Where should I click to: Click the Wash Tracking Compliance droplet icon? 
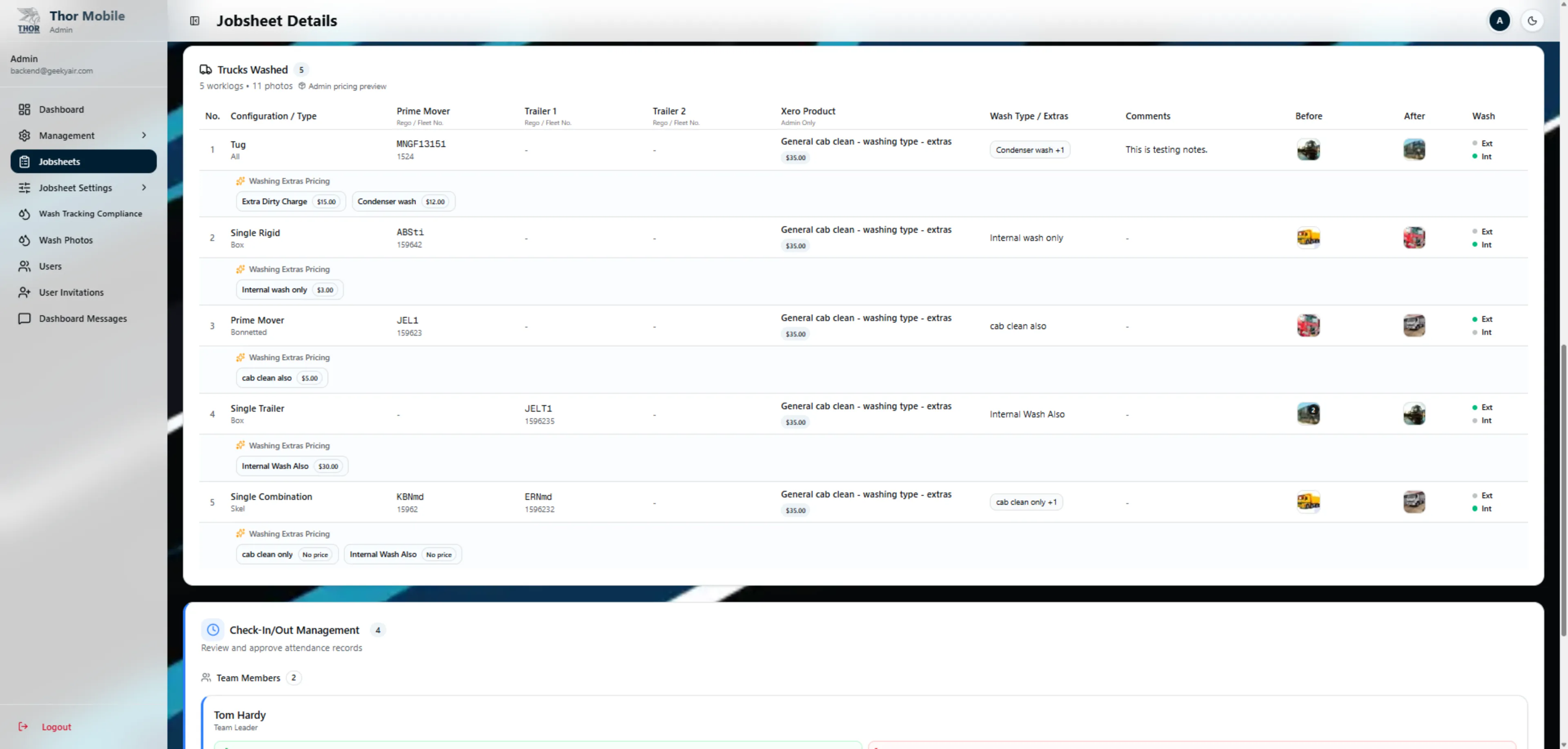coord(24,214)
